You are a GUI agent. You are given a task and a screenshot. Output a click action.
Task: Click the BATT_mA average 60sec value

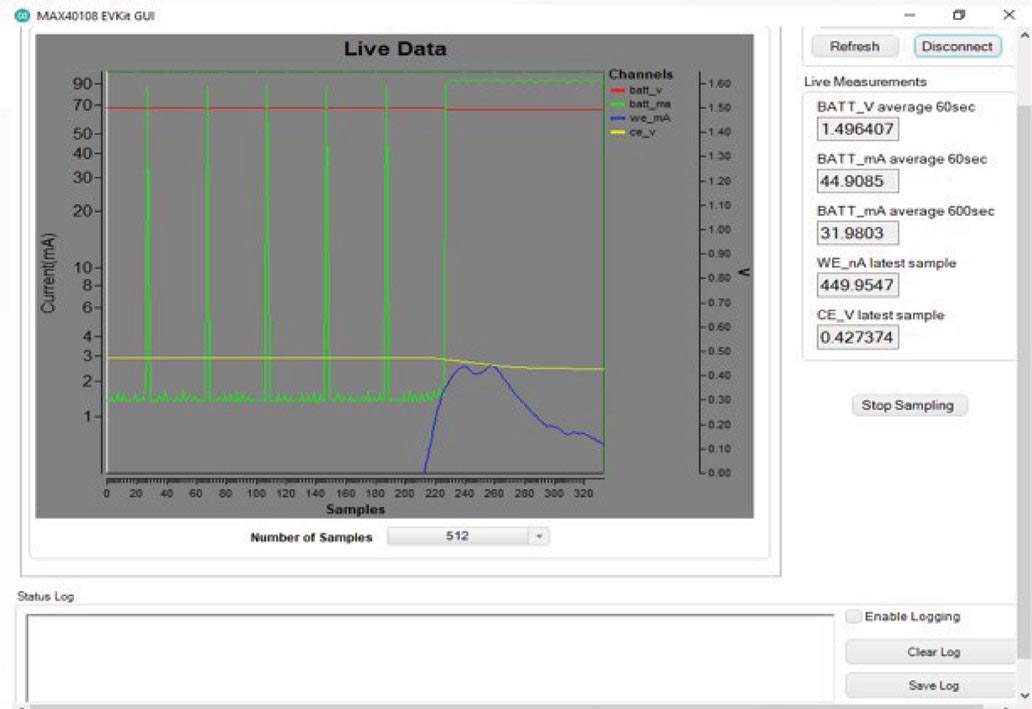(857, 181)
